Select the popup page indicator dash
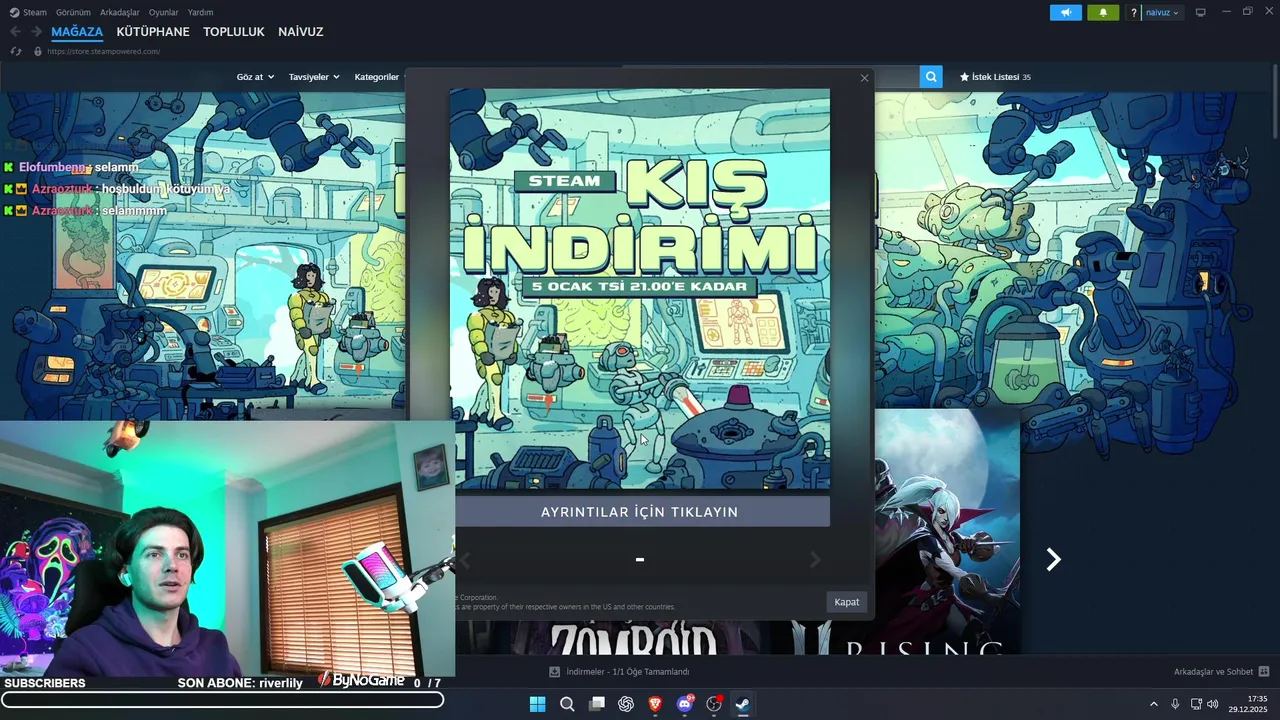 coord(640,560)
